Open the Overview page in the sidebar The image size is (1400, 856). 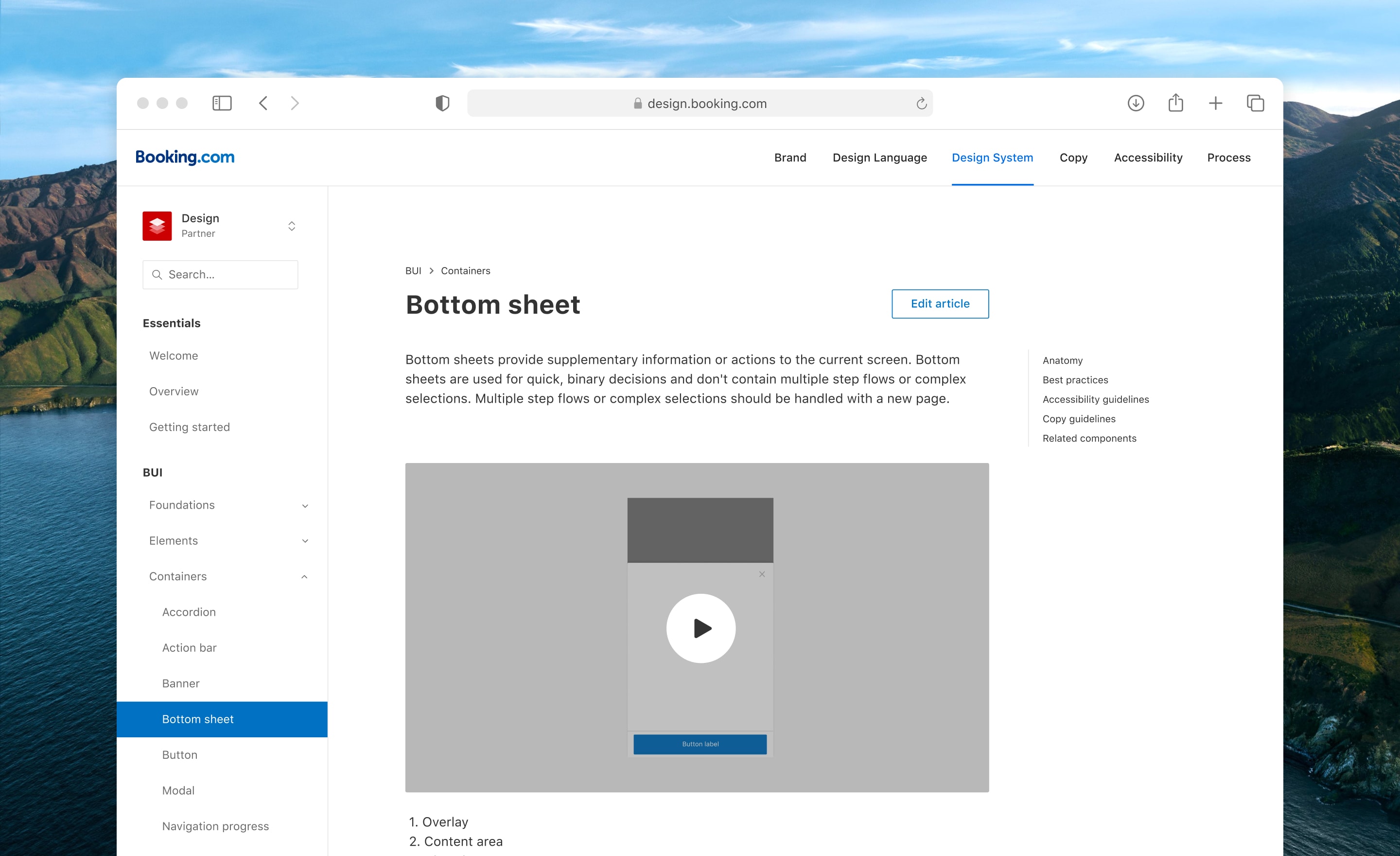point(174,391)
